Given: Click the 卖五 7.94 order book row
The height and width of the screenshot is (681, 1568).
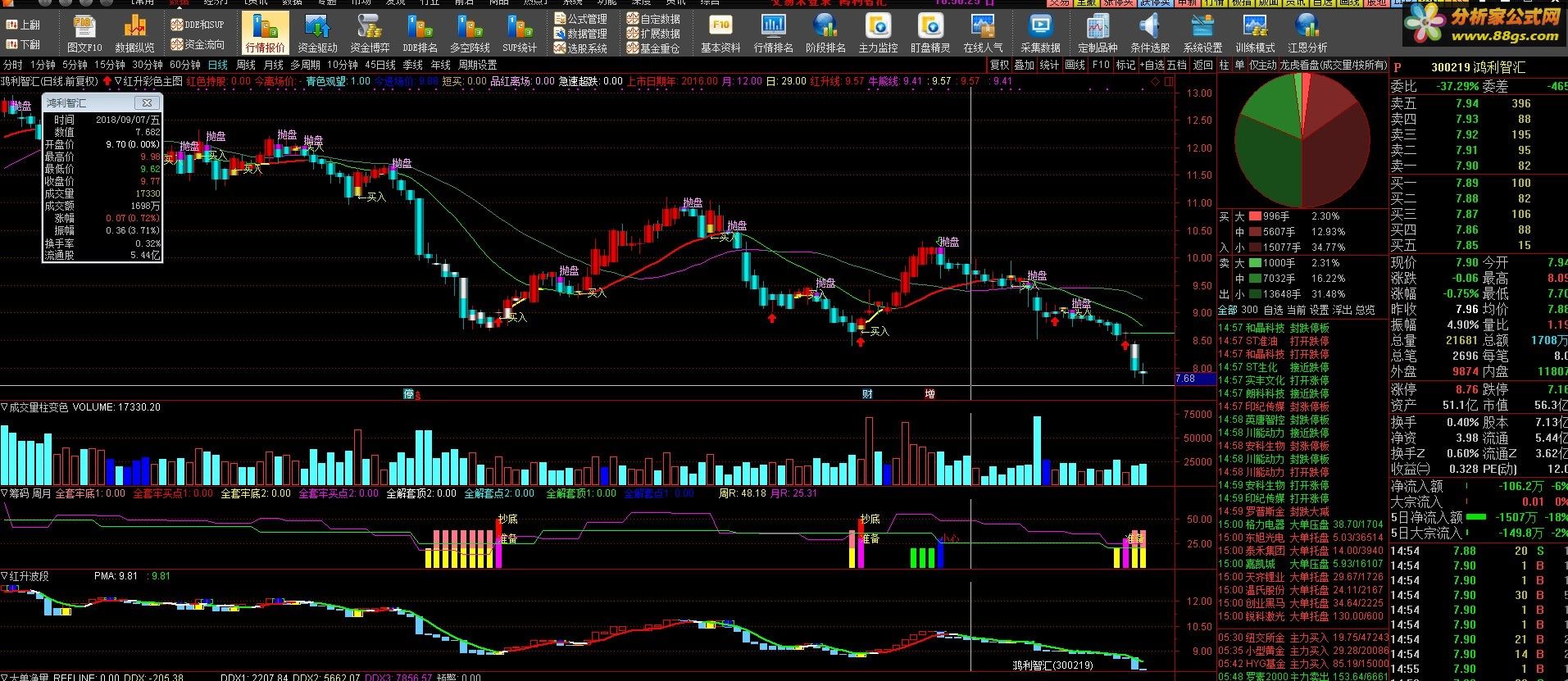Looking at the screenshot, I should [x=1479, y=103].
